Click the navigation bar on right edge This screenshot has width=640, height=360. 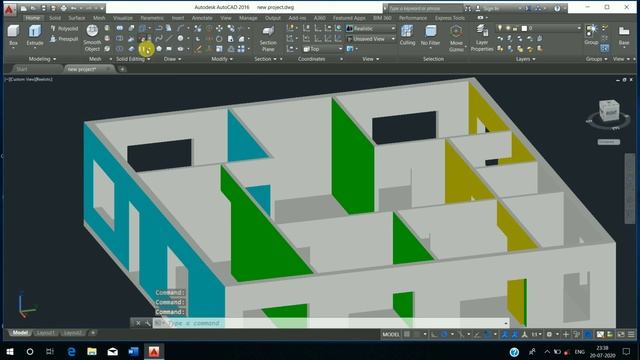click(630, 189)
